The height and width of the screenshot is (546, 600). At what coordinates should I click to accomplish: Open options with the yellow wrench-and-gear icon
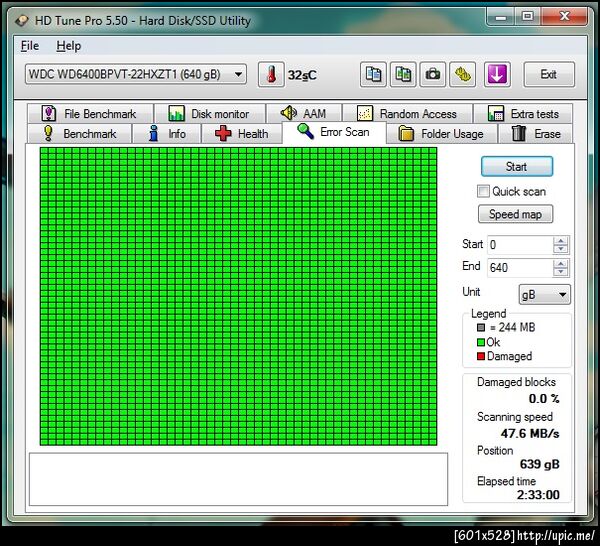(x=463, y=74)
